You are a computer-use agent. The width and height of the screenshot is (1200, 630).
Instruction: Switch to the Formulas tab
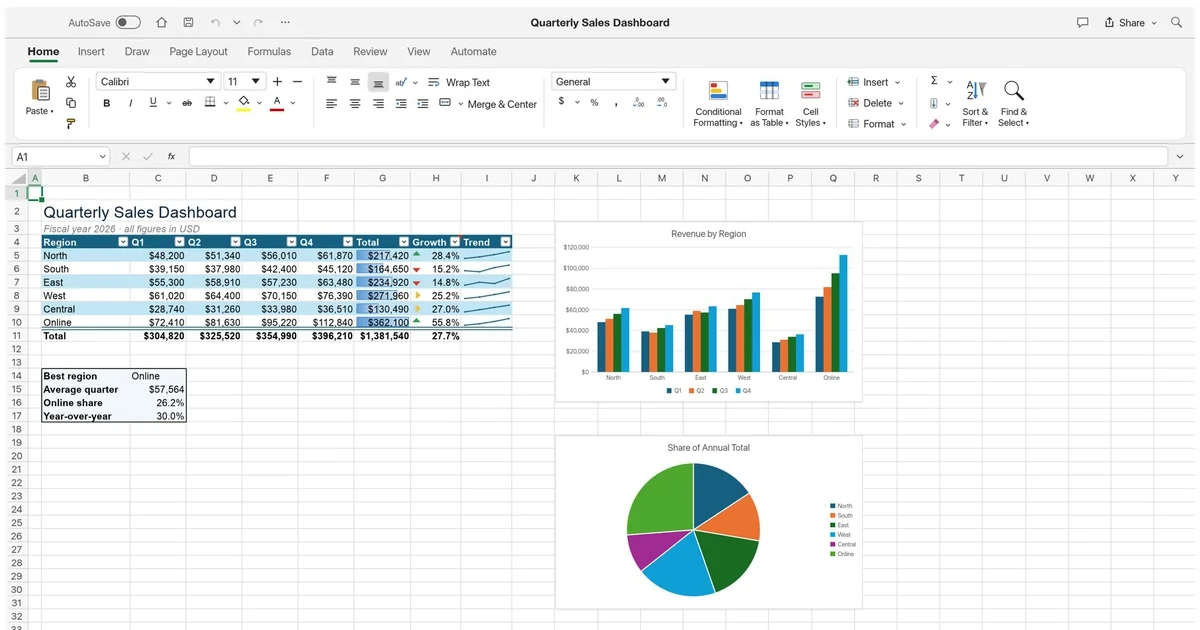[269, 52]
